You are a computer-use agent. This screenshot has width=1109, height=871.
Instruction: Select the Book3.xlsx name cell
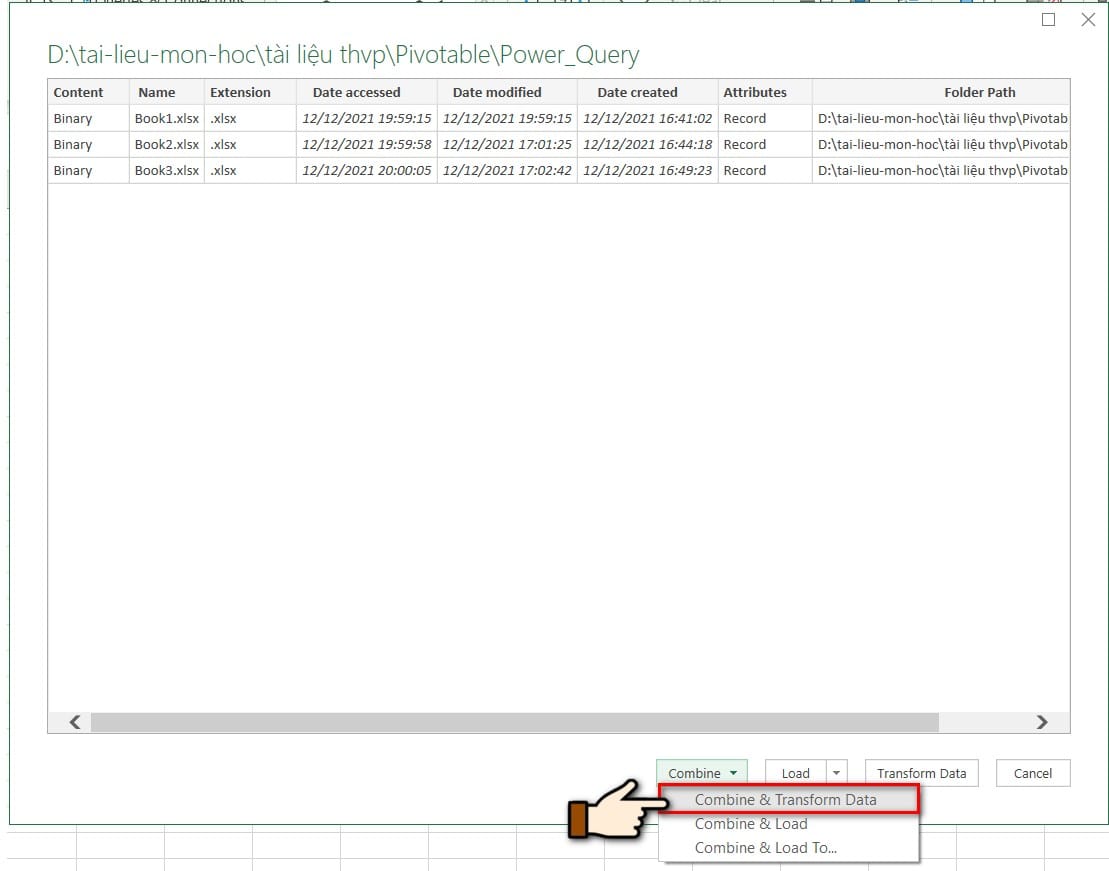click(167, 170)
